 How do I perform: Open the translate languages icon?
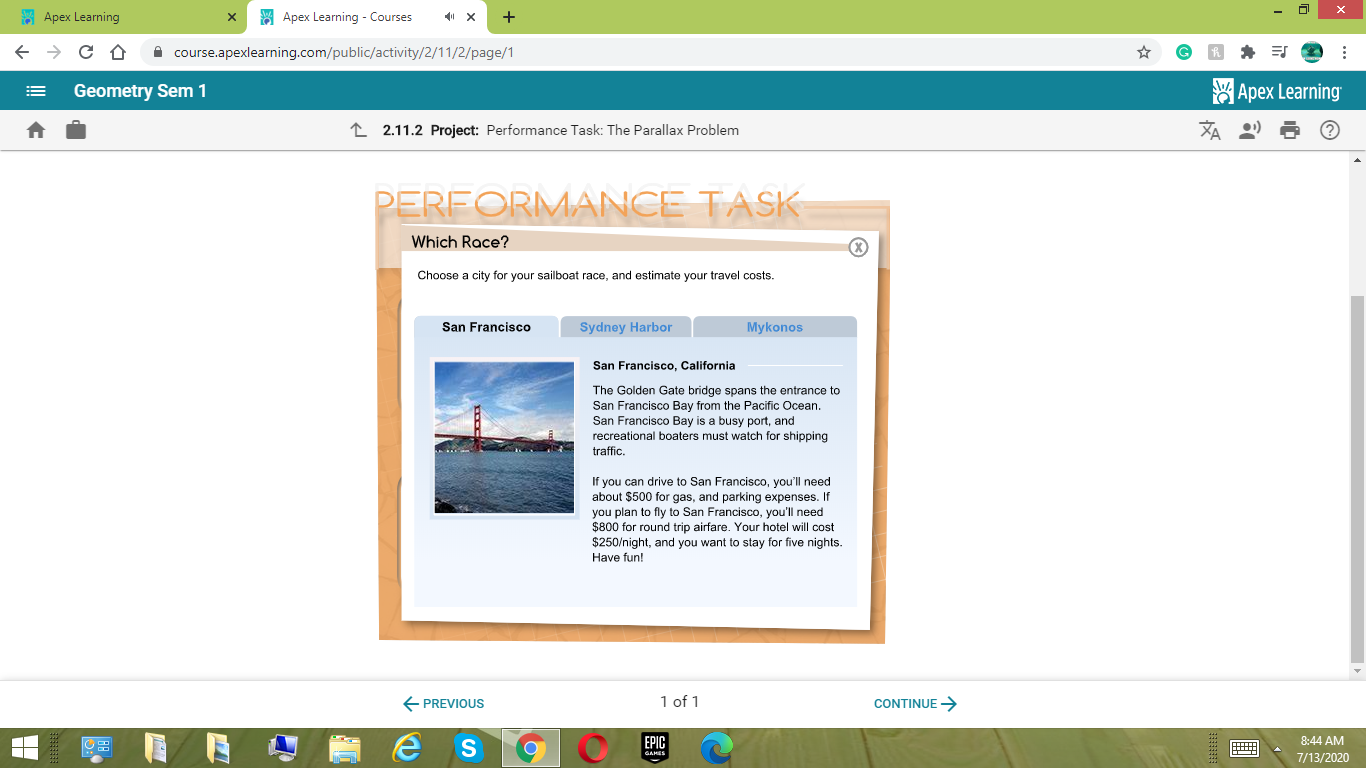click(x=1210, y=130)
